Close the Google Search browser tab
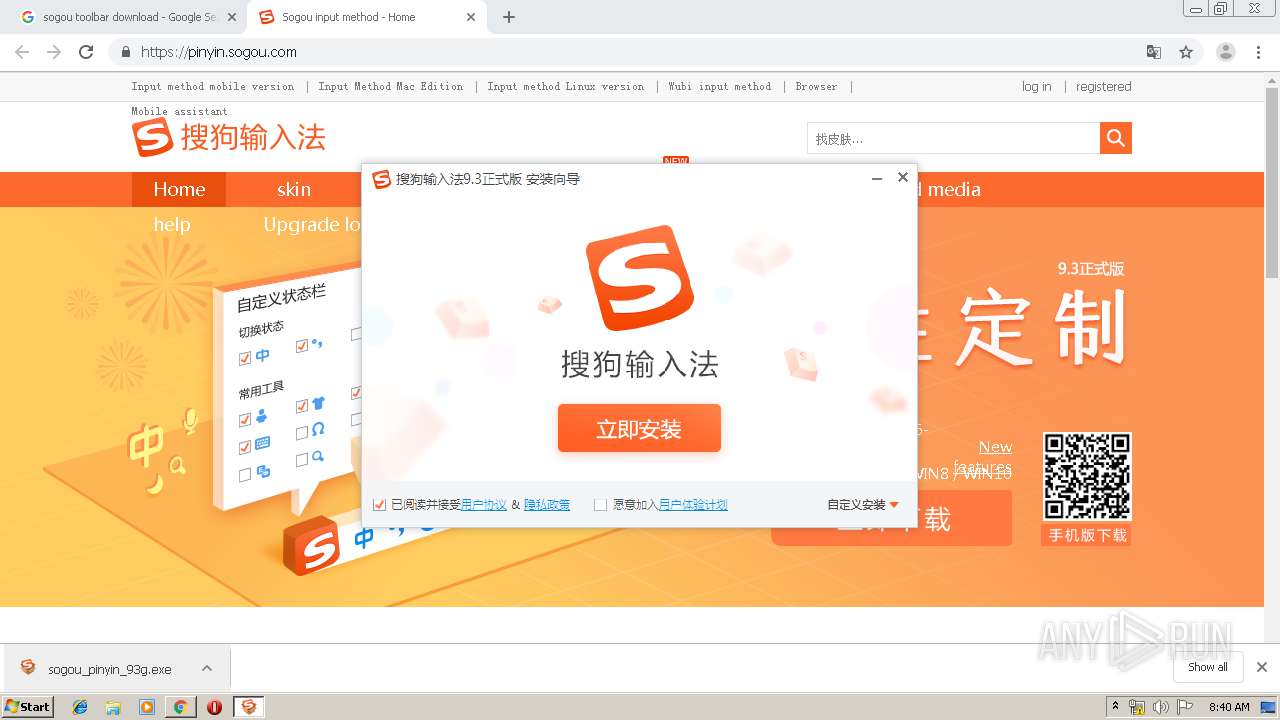The height and width of the screenshot is (720, 1280). point(232,17)
